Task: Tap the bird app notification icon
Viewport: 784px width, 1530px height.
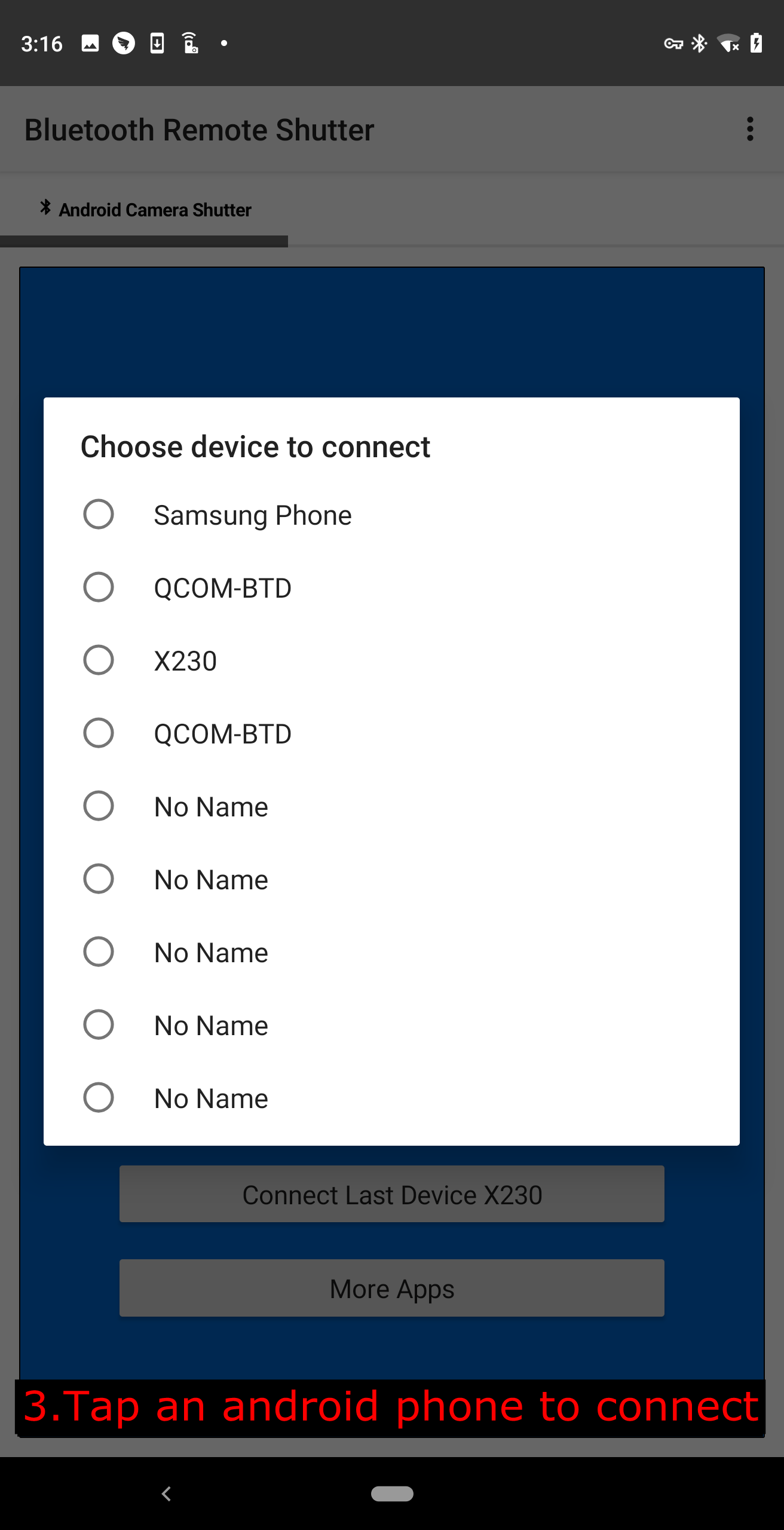Action: click(123, 42)
